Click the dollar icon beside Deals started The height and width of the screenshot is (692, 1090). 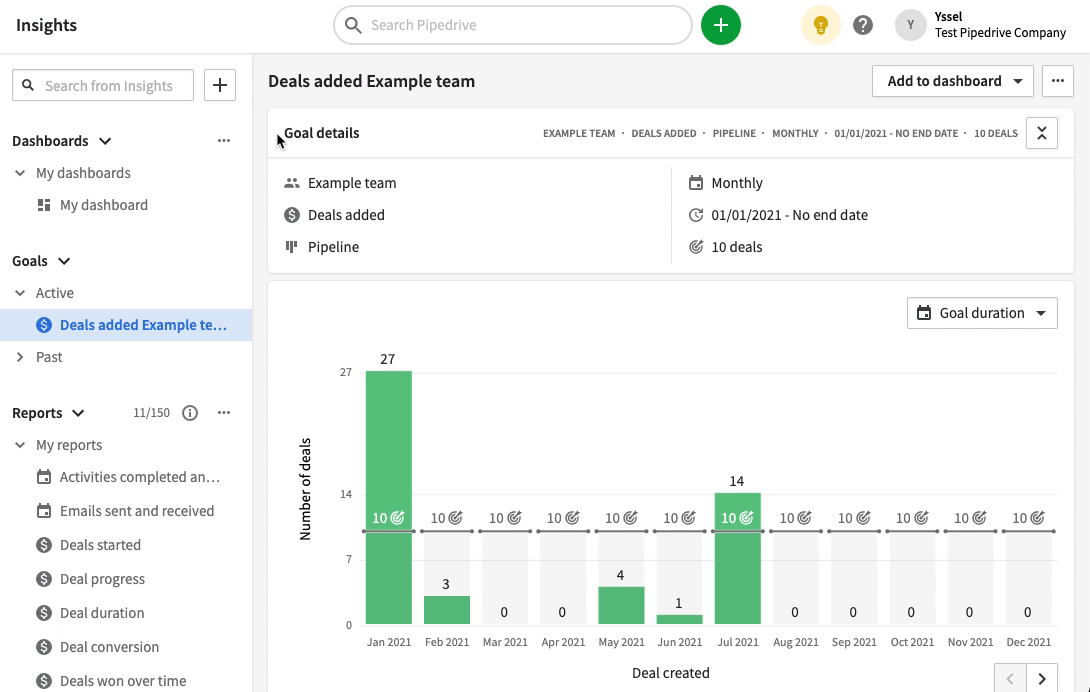[44, 545]
